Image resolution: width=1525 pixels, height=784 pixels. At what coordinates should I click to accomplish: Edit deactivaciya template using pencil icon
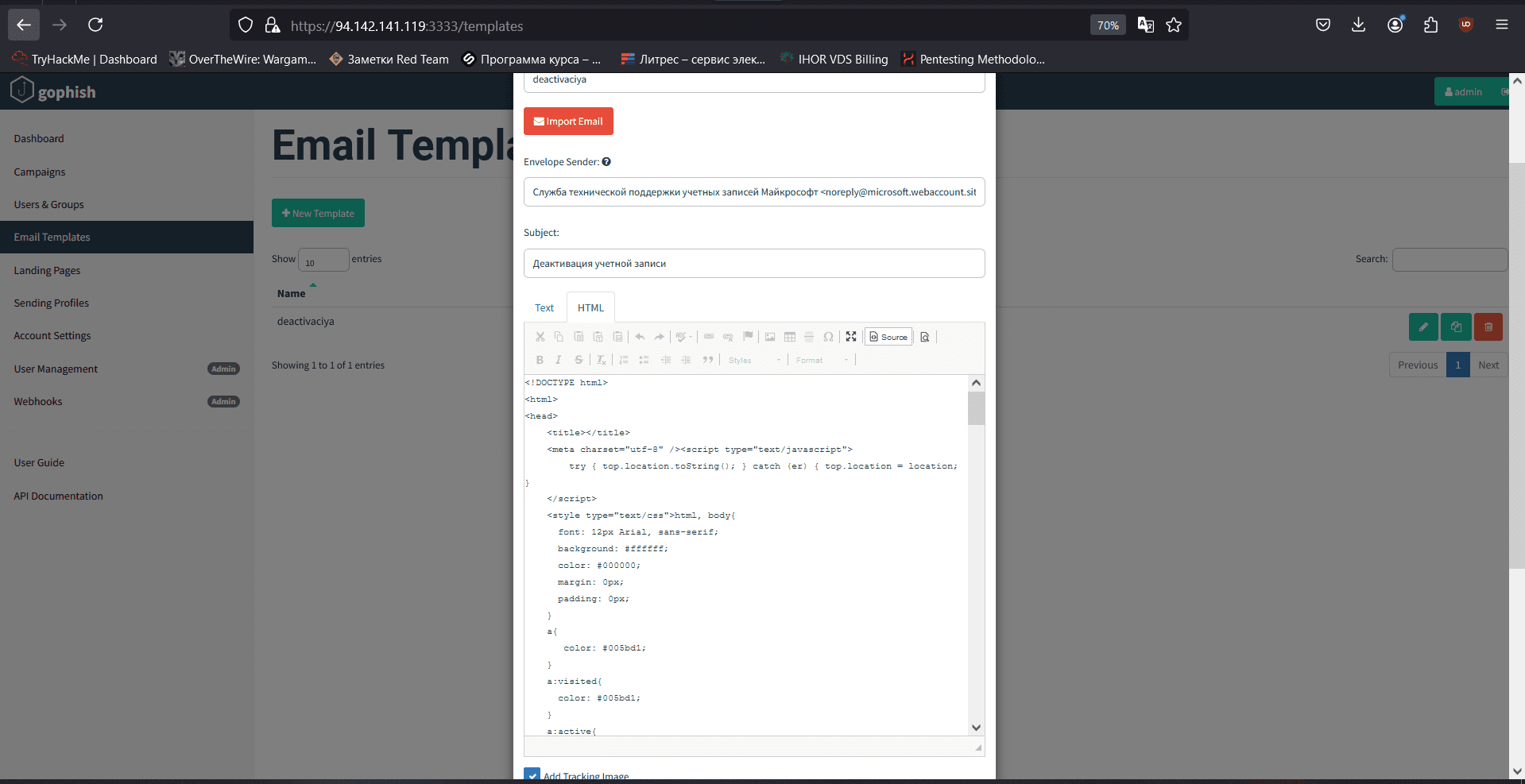pos(1422,326)
